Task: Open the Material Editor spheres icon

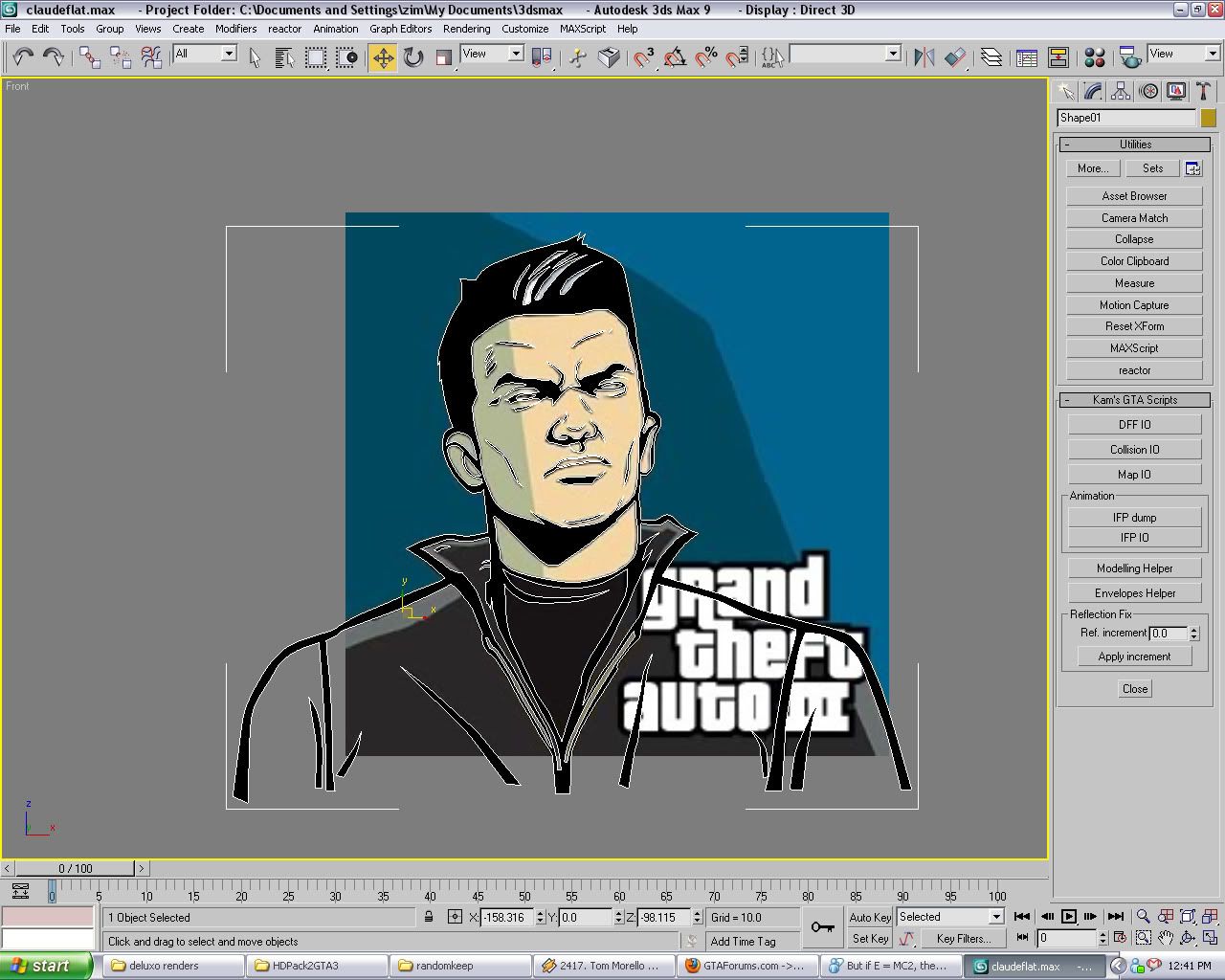Action: (1096, 57)
